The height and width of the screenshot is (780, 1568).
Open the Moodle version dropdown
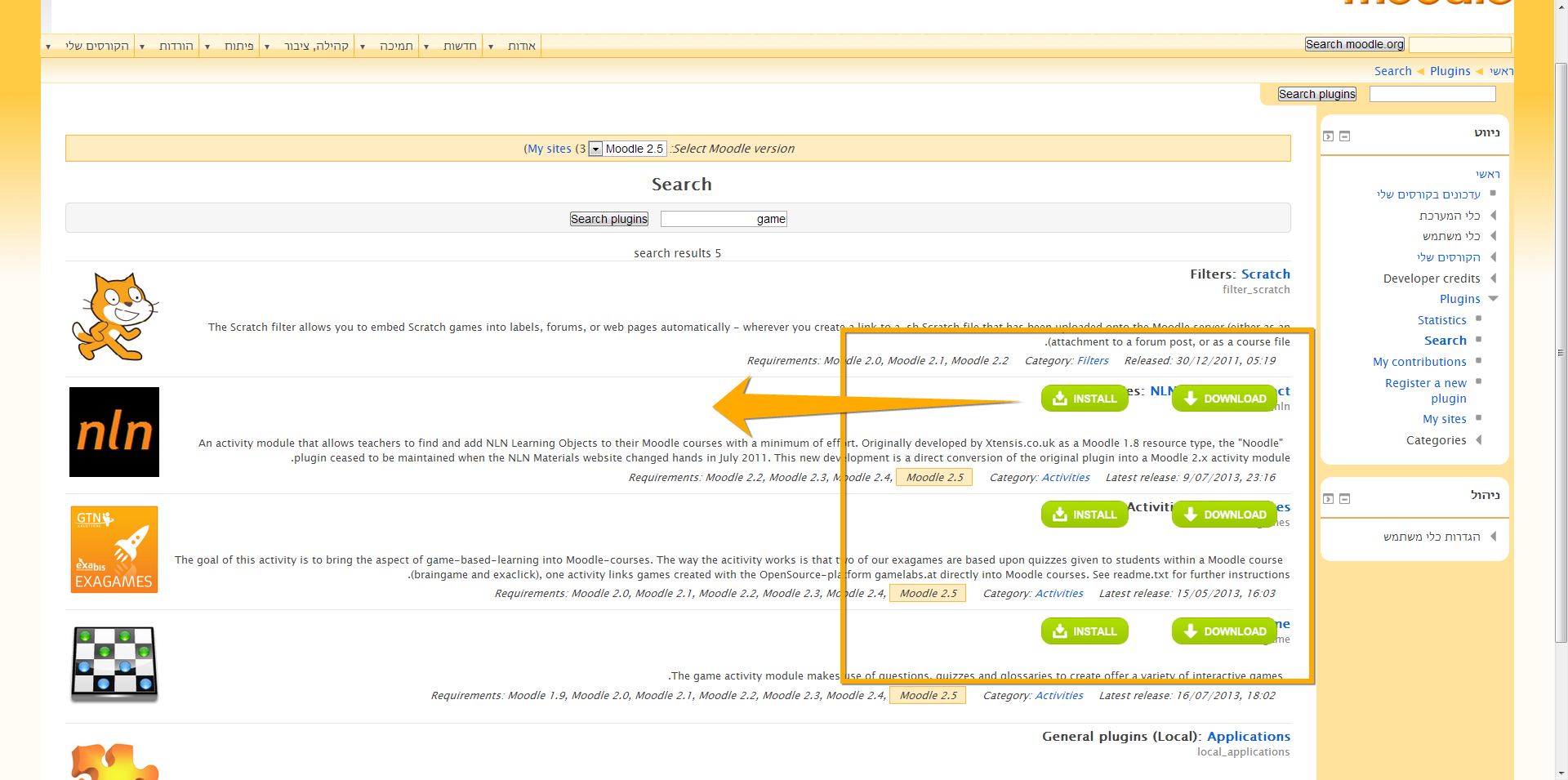[x=627, y=149]
